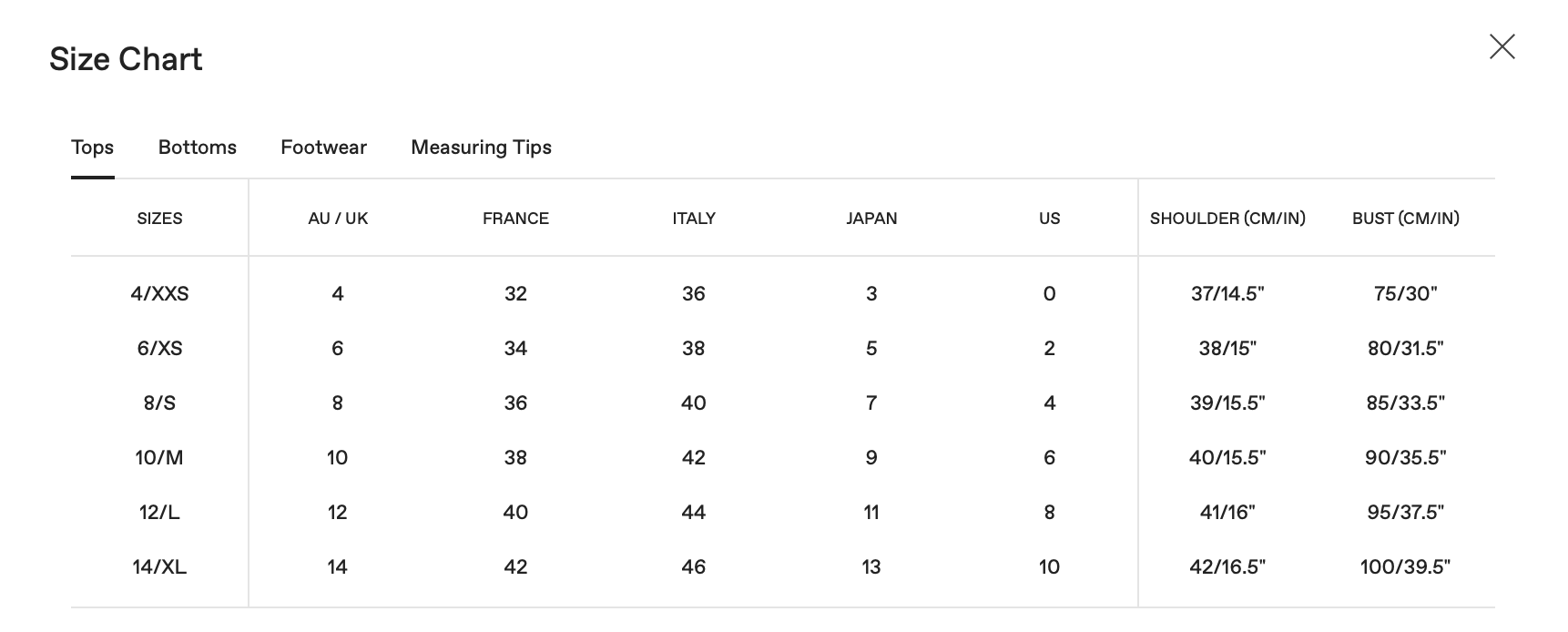Click the JAPAN column header
This screenshot has height=632, width=1568.
click(x=871, y=219)
